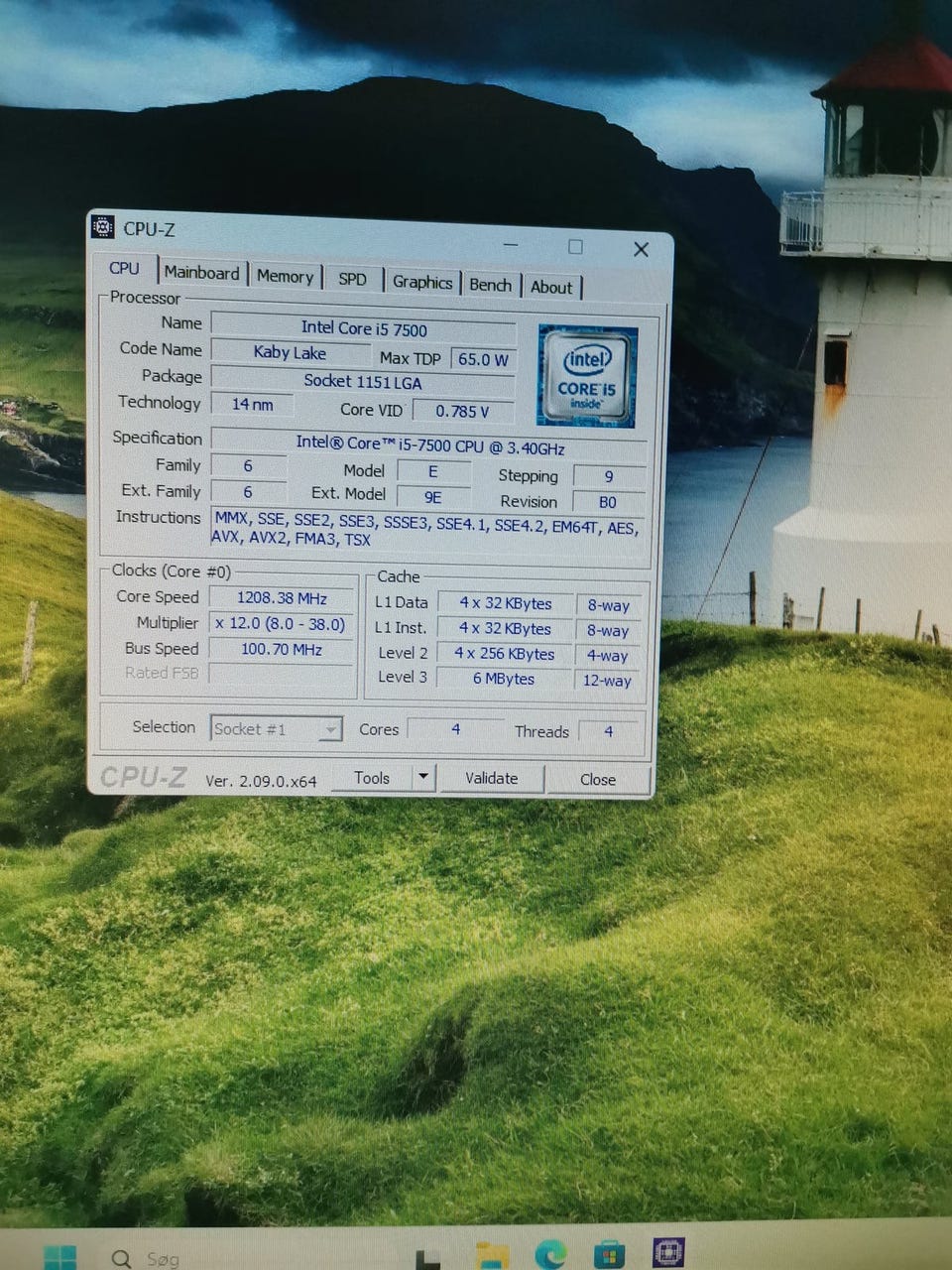The height and width of the screenshot is (1270, 952).
Task: Minimize the CPU-Z window
Action: pyautogui.click(x=511, y=244)
